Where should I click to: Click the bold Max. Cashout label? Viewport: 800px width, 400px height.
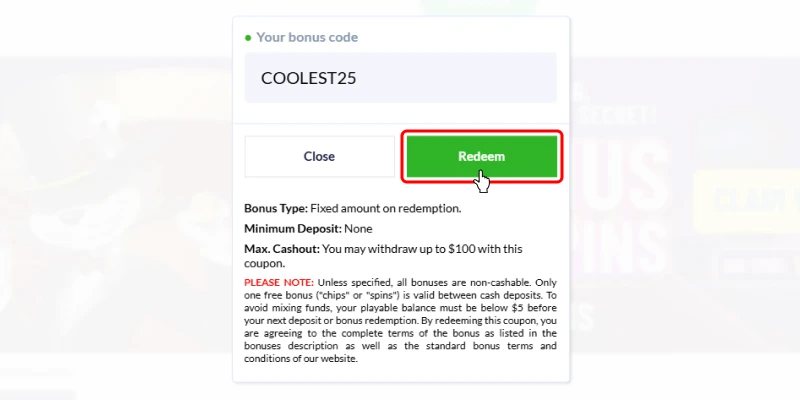tap(282, 249)
